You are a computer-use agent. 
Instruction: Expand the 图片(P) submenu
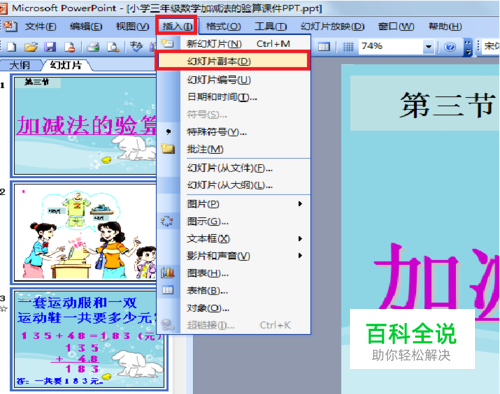234,204
